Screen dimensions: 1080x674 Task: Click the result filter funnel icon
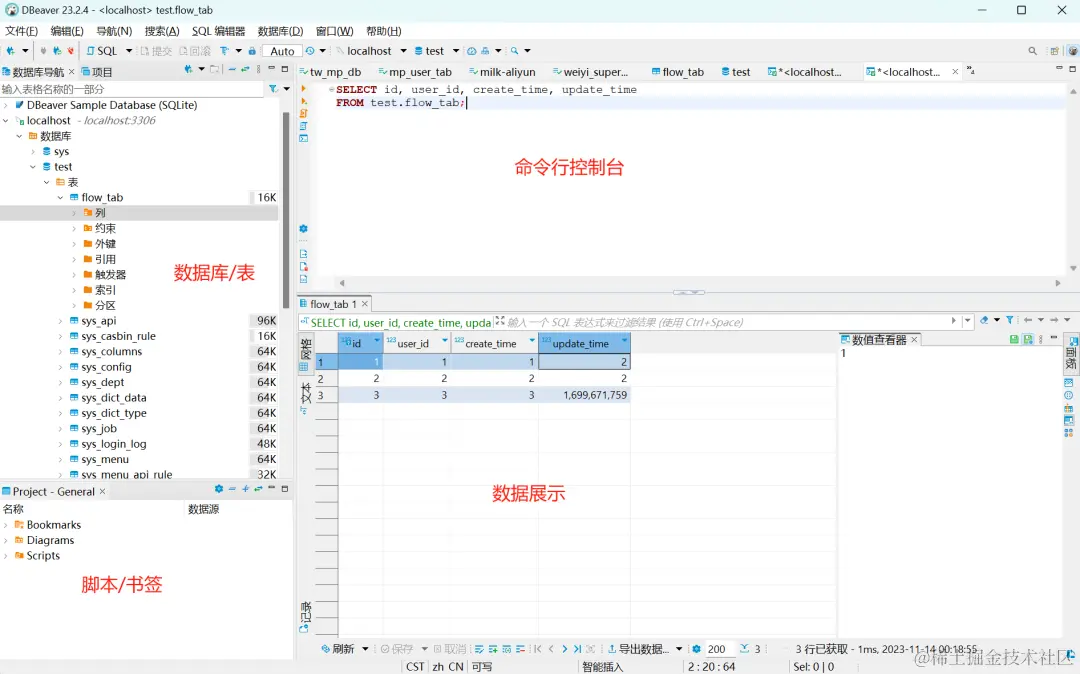(x=1010, y=320)
